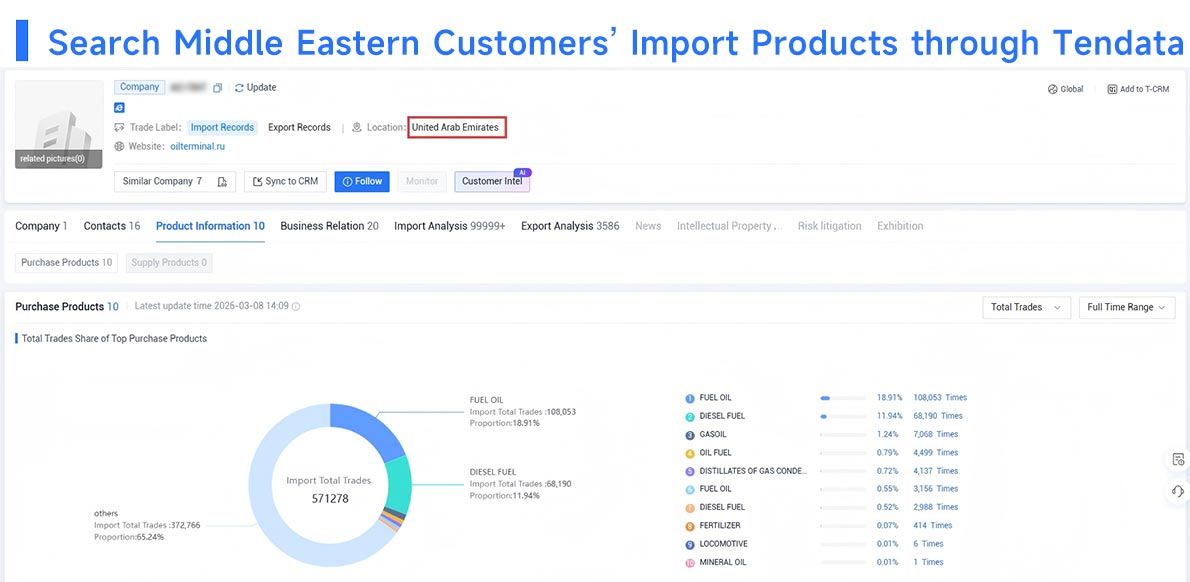
Task: Select the Export Records trade label
Action: [299, 127]
